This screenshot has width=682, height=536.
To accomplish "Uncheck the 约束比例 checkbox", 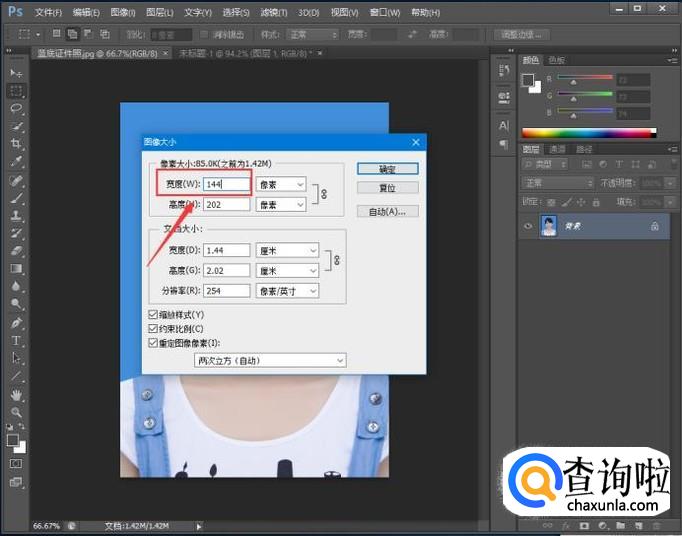I will pyautogui.click(x=152, y=328).
